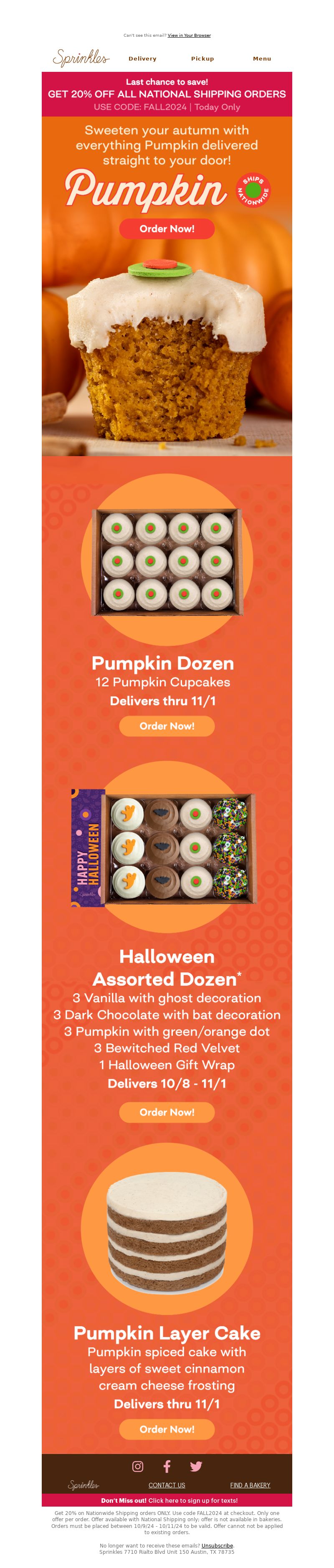Click Order Now for Halloween Assorted Dozen
Viewport: 334px width, 1568px height.
pyautogui.click(x=167, y=1112)
